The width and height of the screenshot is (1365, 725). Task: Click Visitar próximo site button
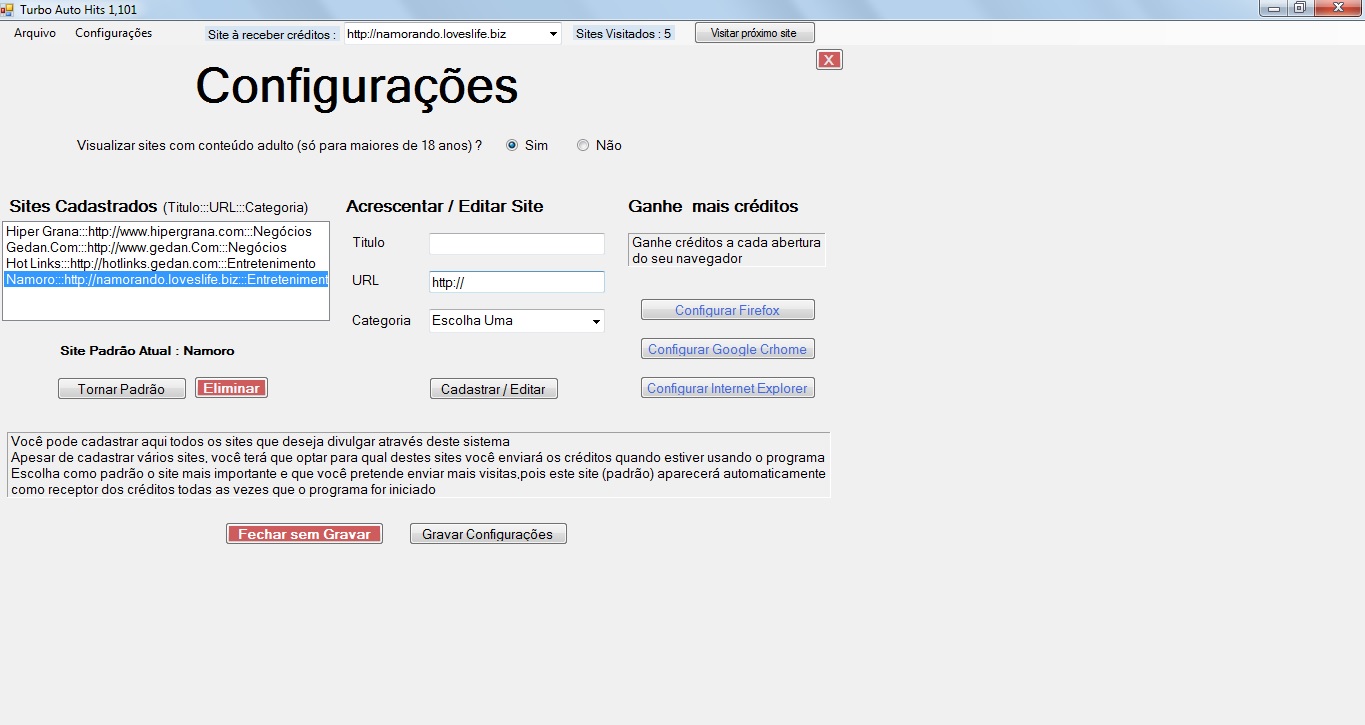(754, 33)
